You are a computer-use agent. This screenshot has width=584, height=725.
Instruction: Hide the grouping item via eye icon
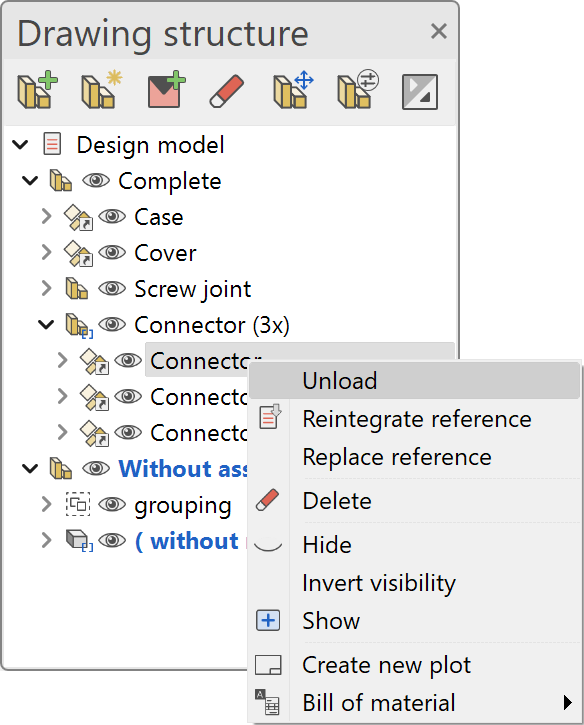112,504
